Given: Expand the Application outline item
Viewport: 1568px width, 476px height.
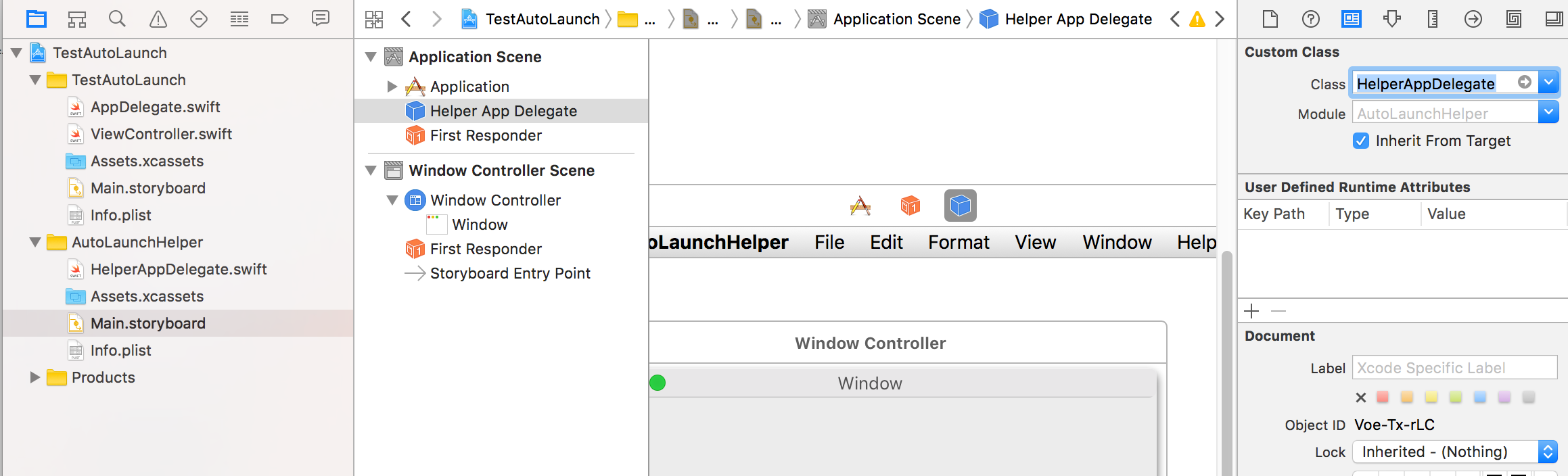Looking at the screenshot, I should 392,87.
